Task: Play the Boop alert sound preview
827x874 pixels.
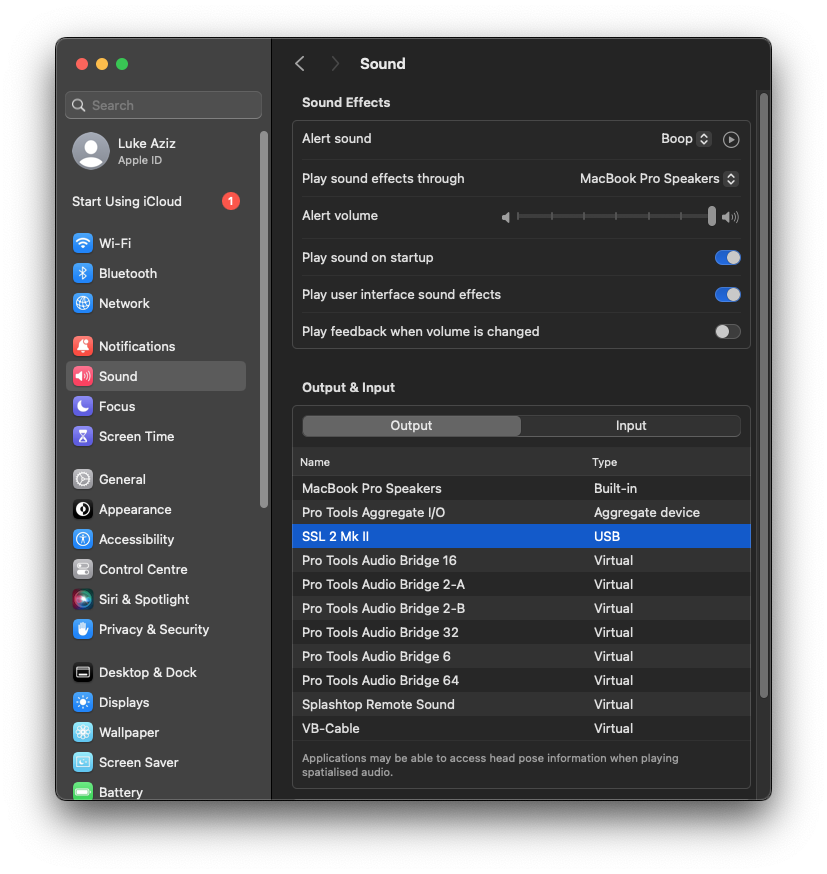Action: click(731, 139)
